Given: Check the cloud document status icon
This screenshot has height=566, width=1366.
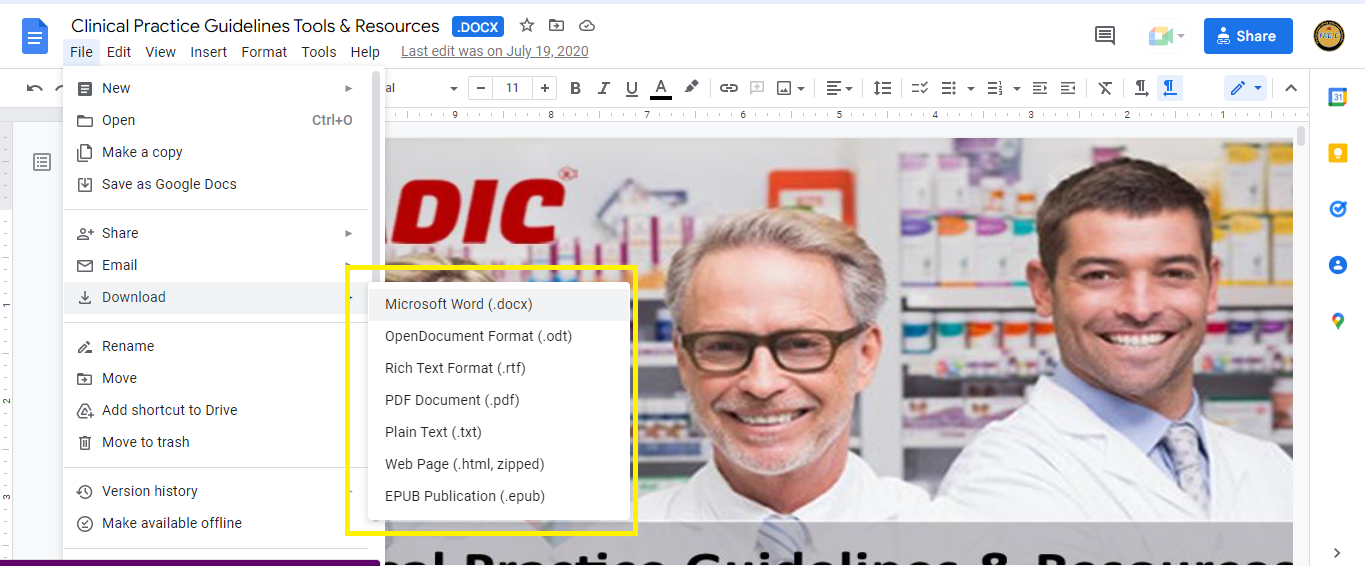Looking at the screenshot, I should pyautogui.click(x=587, y=26).
